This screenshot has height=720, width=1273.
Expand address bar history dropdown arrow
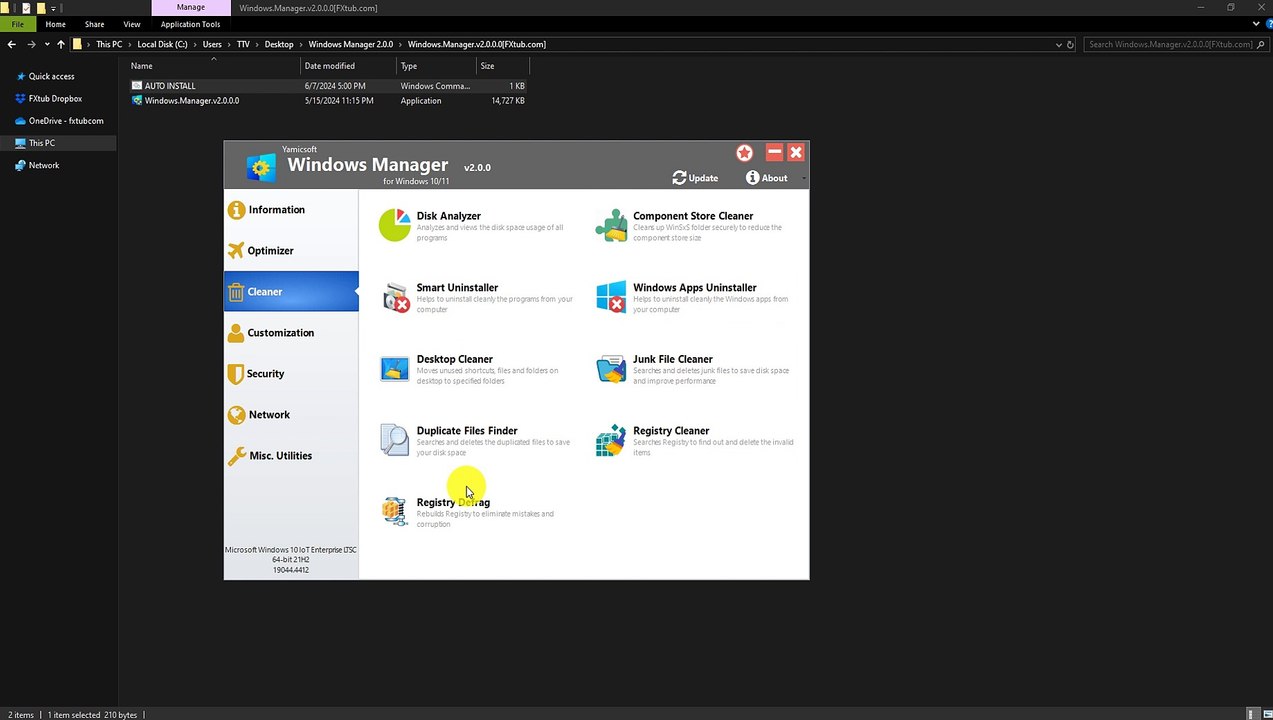1059,44
